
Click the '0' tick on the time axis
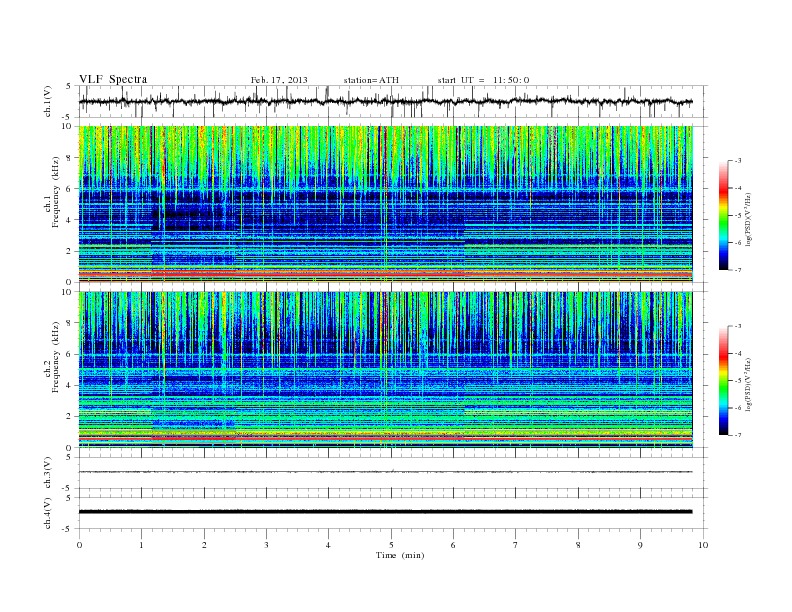pos(79,545)
